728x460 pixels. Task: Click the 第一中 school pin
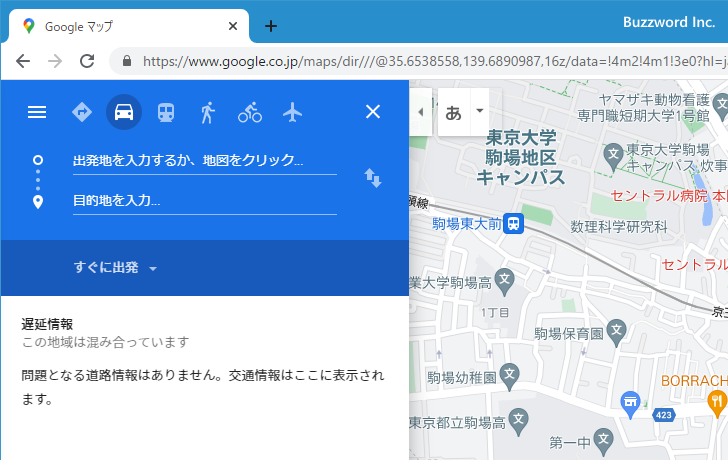coord(603,441)
